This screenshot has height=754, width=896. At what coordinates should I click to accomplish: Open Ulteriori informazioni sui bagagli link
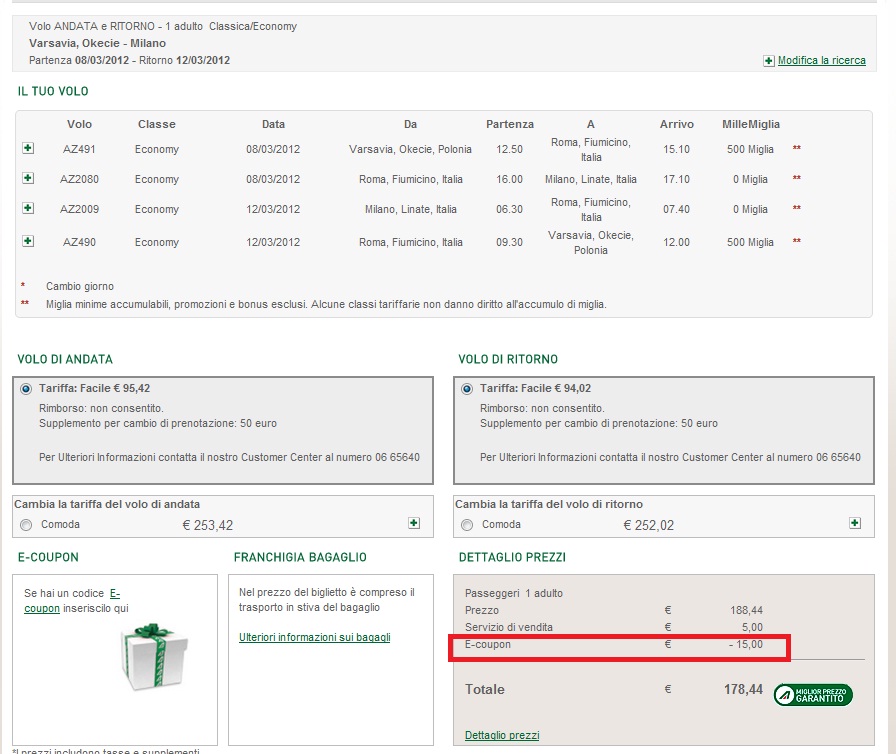pos(314,637)
